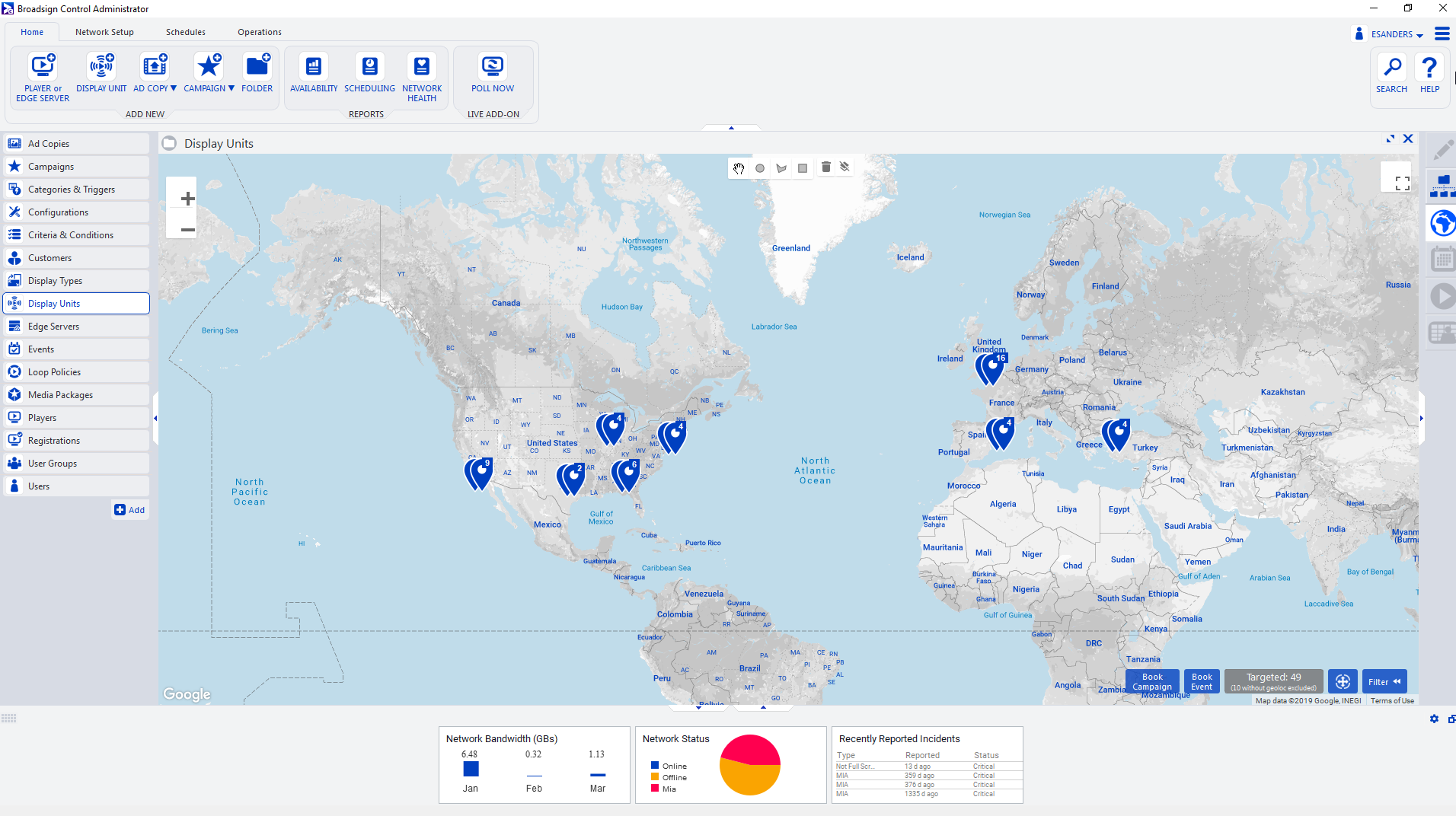
Task: Toggle the Display Units header checkbox
Action: click(x=169, y=143)
